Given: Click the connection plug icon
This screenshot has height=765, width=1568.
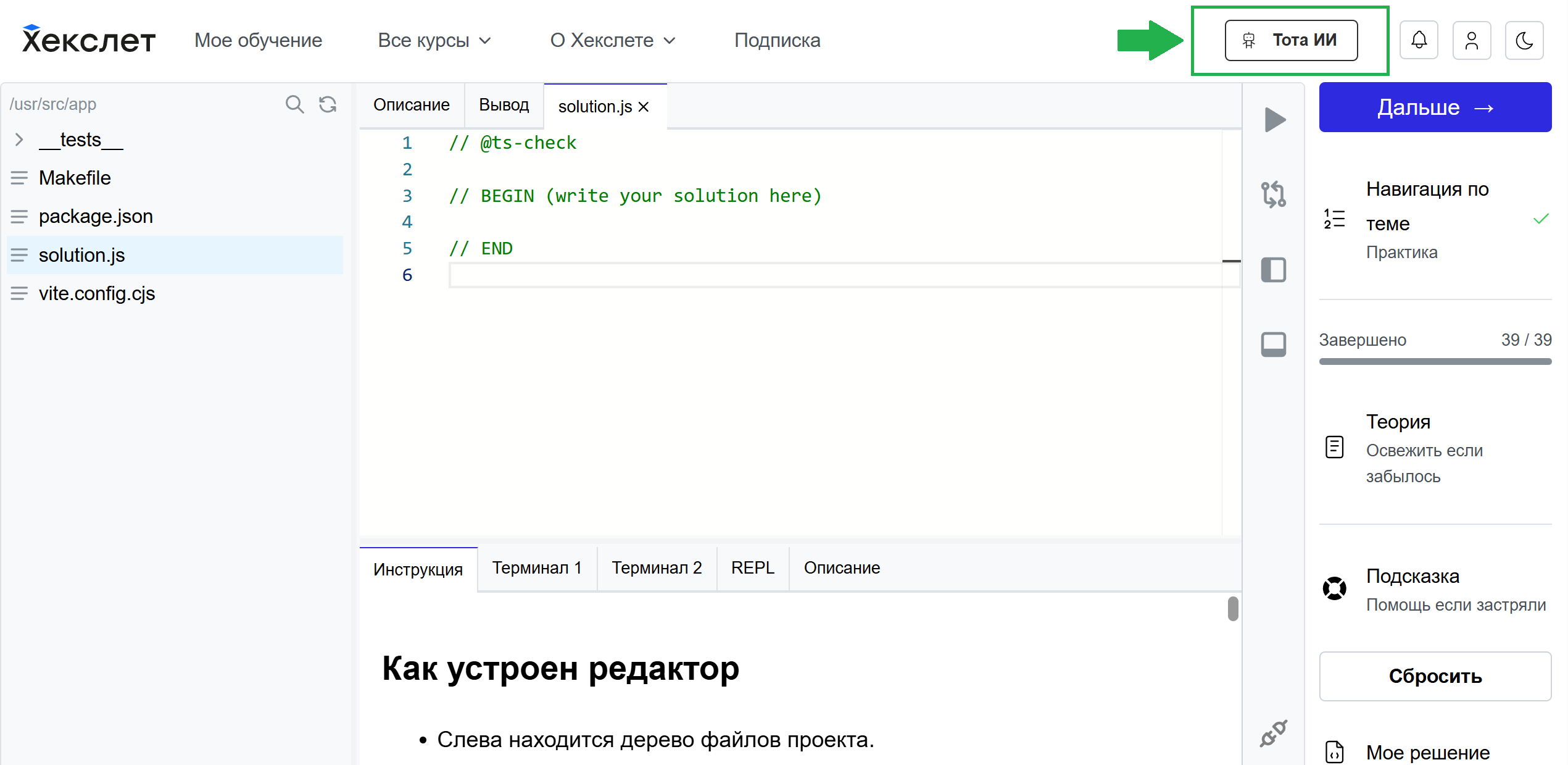Looking at the screenshot, I should (1273, 733).
